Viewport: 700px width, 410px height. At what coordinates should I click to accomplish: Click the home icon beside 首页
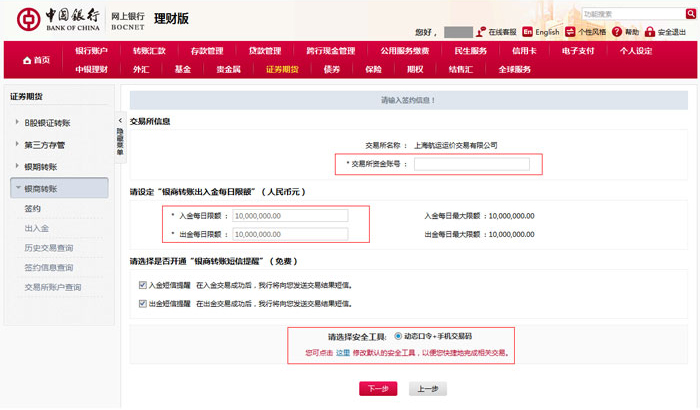(26, 61)
